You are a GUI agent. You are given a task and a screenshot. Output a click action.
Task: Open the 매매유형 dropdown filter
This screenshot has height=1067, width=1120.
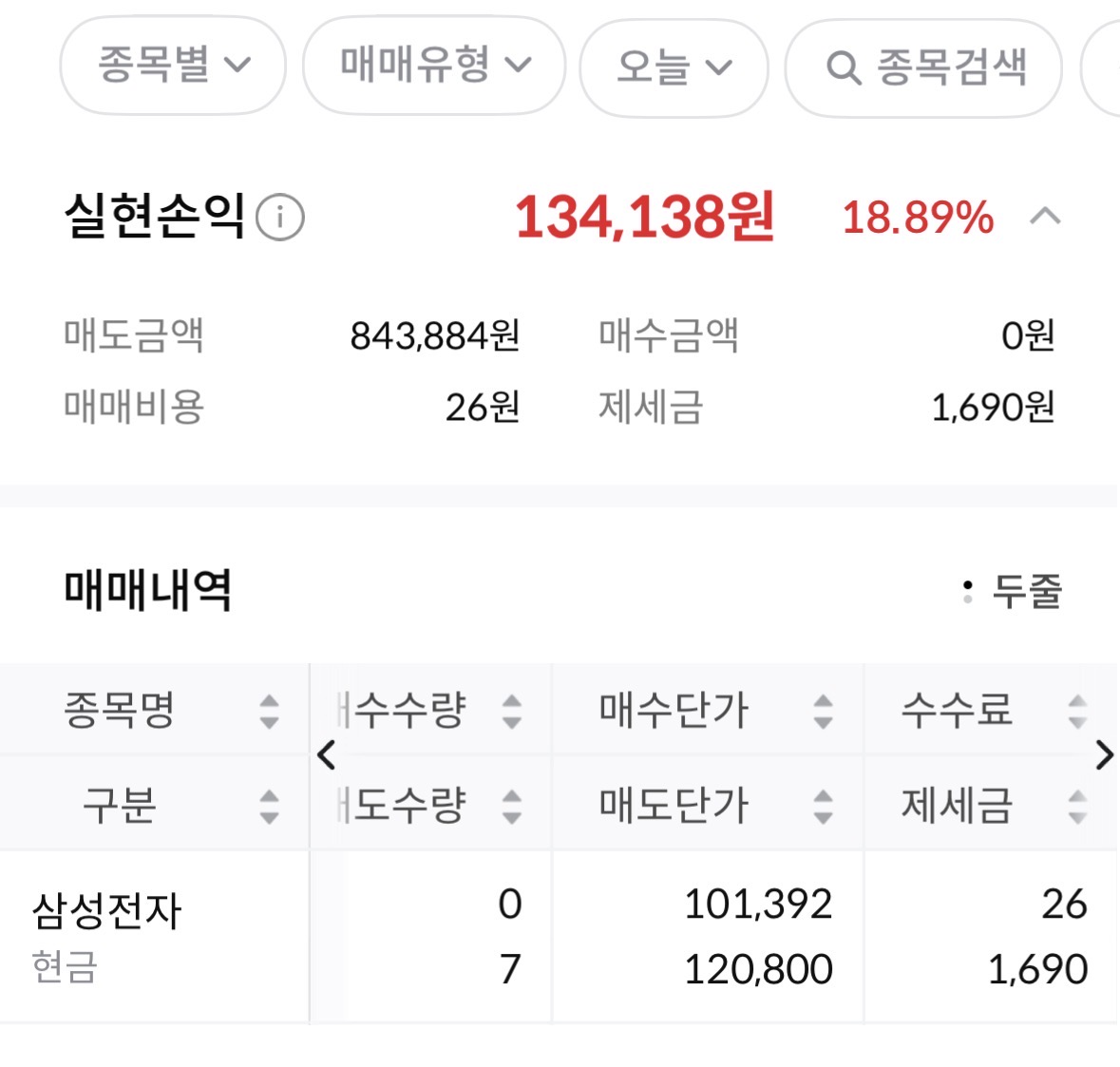[x=434, y=66]
